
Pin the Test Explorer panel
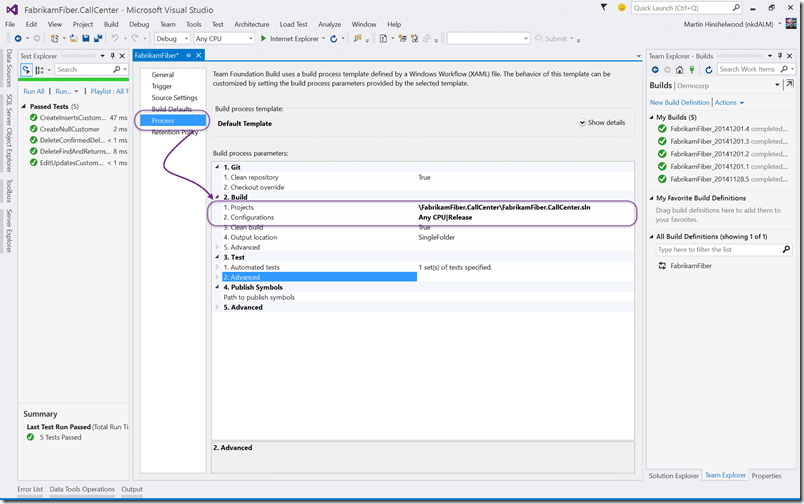click(113, 56)
